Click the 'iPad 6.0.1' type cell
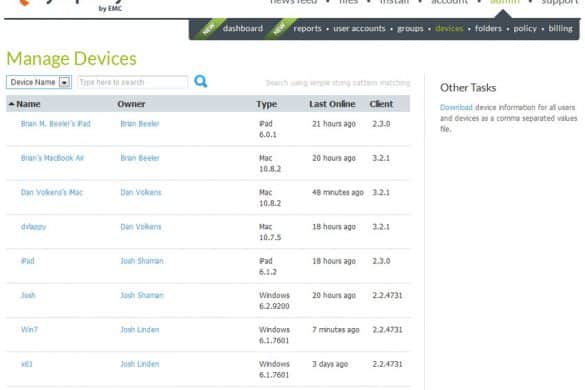Image resolution: width=585 pixels, height=390 pixels. pos(268,129)
